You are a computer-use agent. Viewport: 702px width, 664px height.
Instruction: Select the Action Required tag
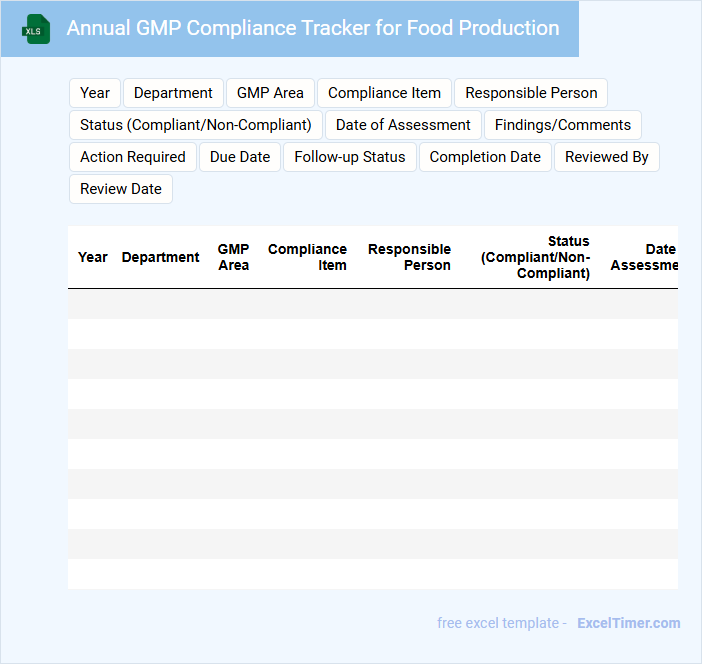pos(133,157)
